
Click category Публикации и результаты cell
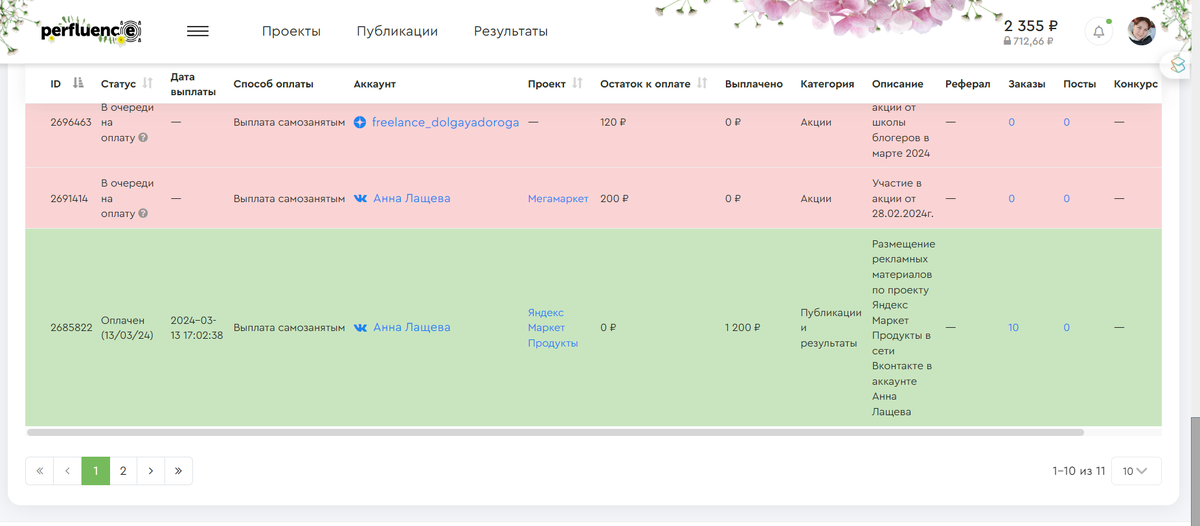(x=831, y=327)
